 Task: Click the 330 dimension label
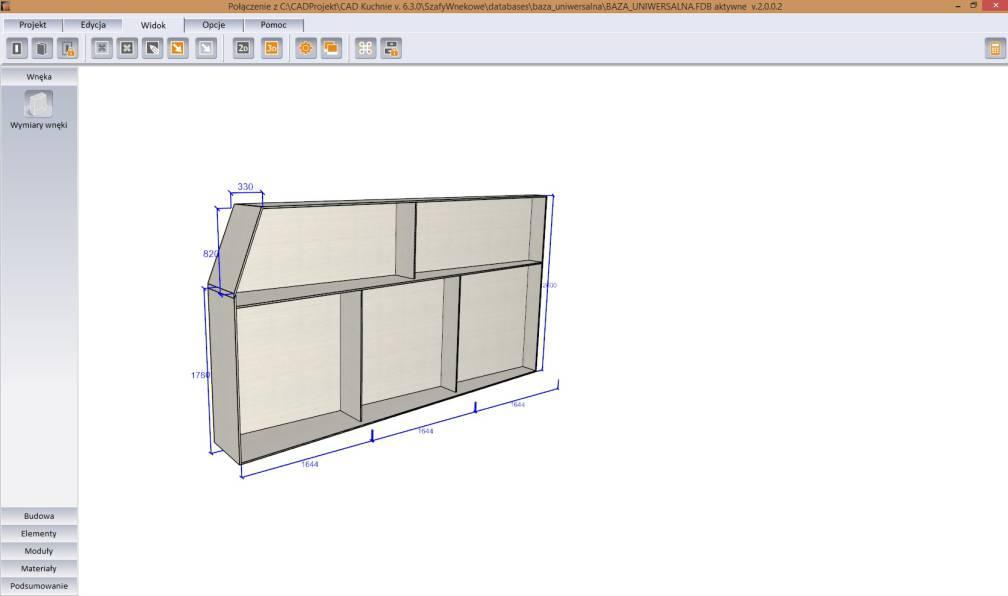coord(245,186)
